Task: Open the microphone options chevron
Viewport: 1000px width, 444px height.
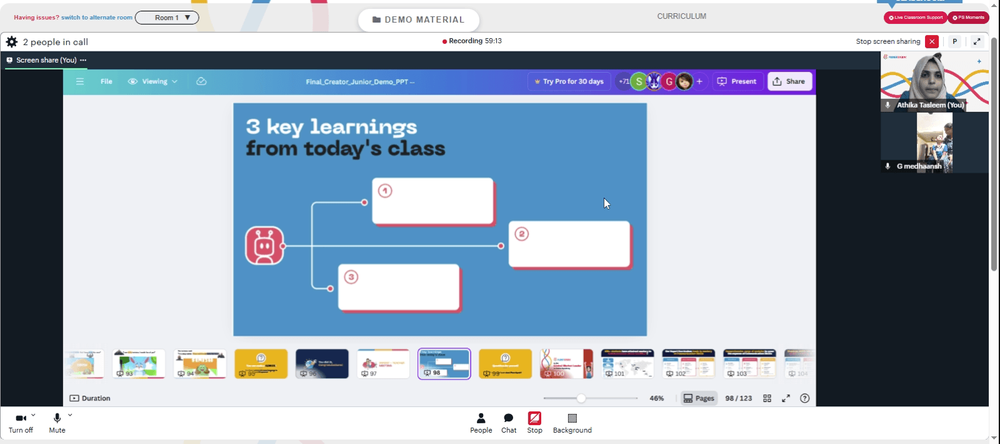Action: (70, 415)
